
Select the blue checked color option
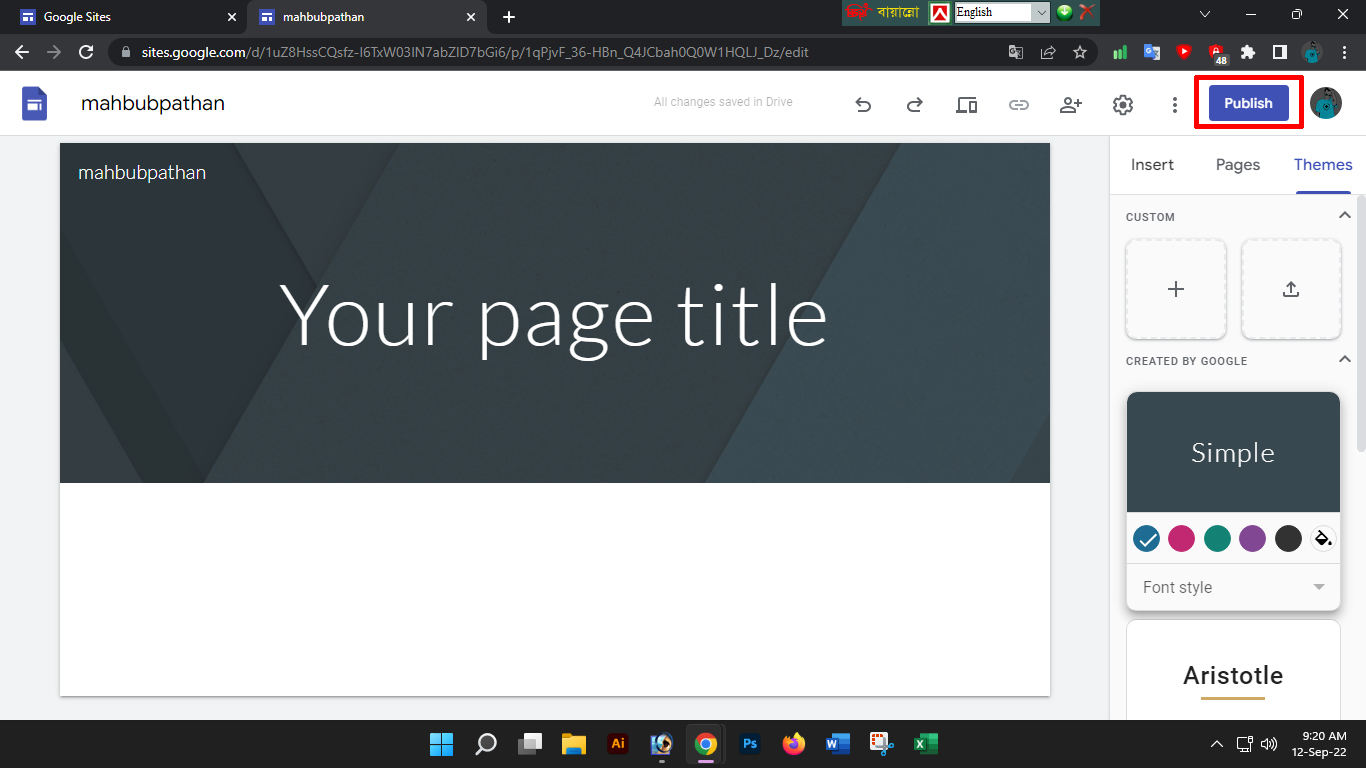1146,539
